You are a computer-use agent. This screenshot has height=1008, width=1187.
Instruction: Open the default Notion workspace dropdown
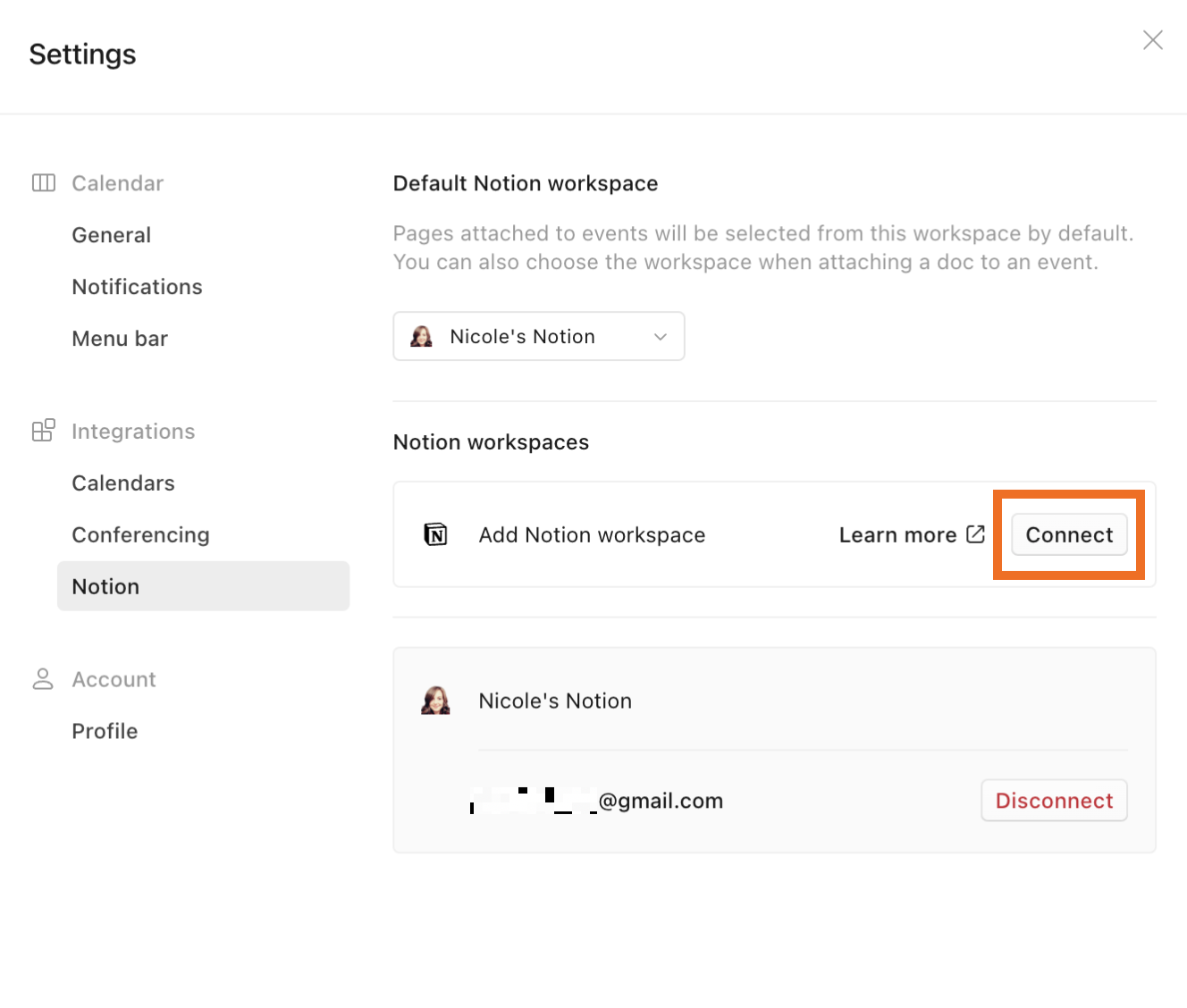tap(539, 336)
